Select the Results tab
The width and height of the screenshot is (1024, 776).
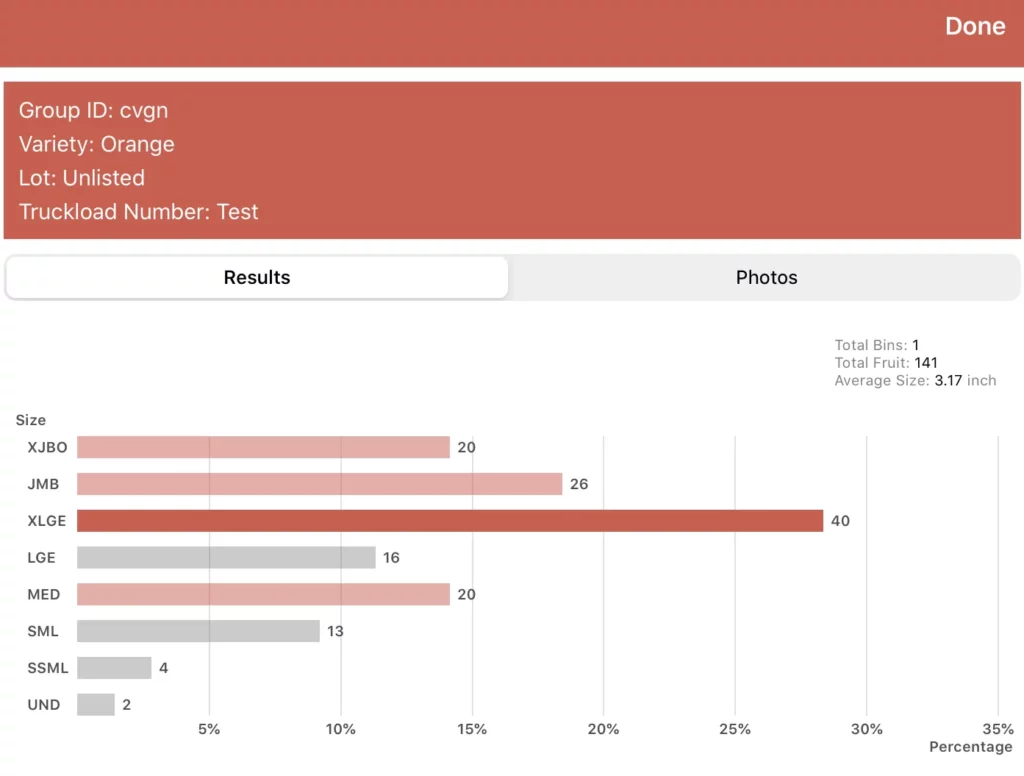point(257,278)
